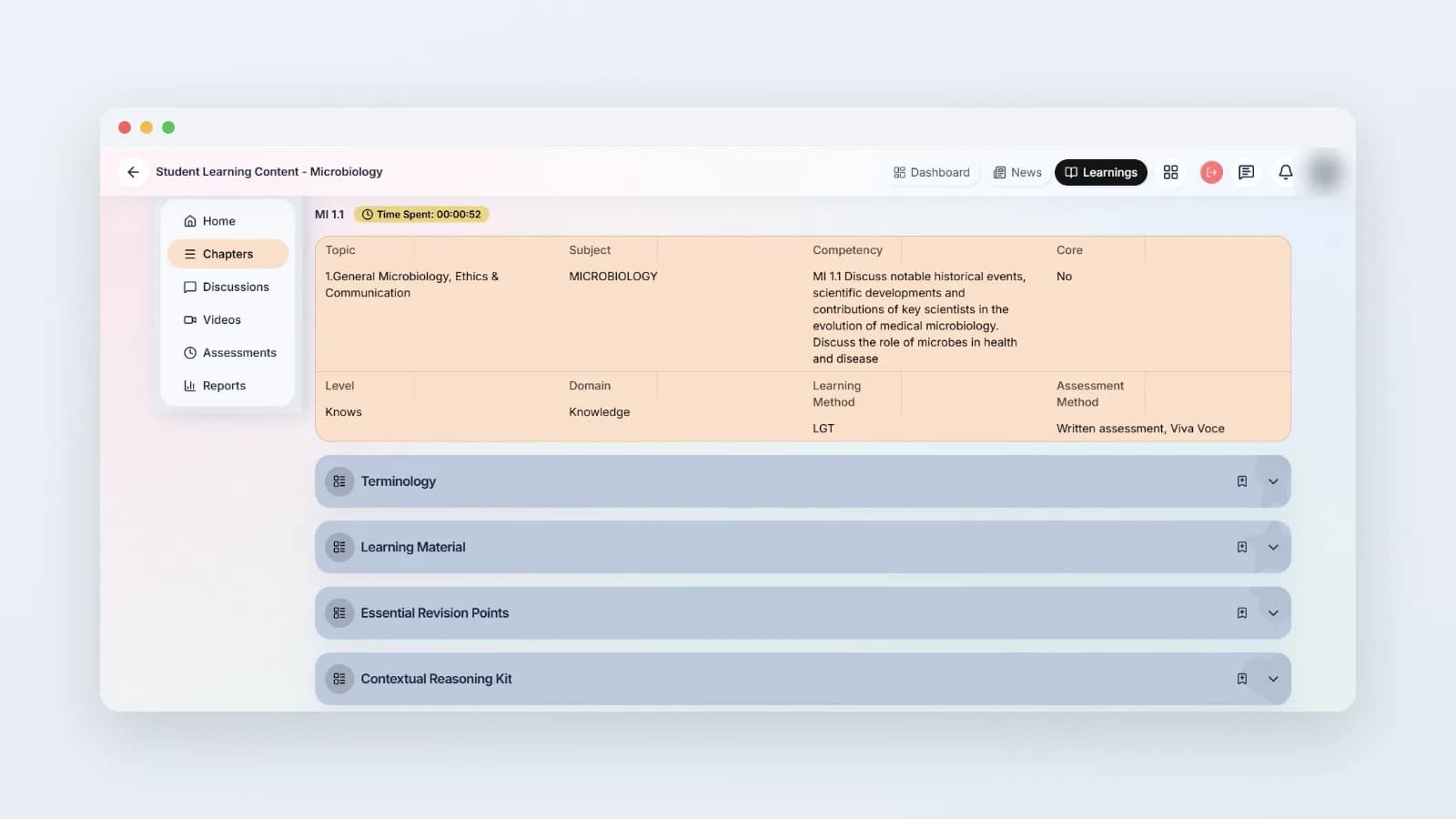Click the Contextual Reasoning Kit title

coord(437,679)
